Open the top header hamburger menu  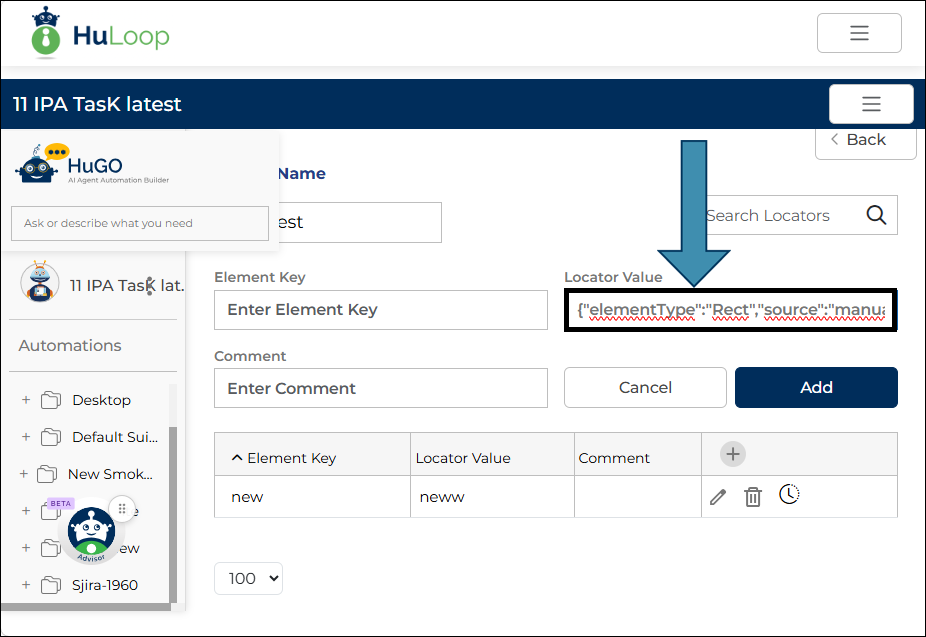859,33
